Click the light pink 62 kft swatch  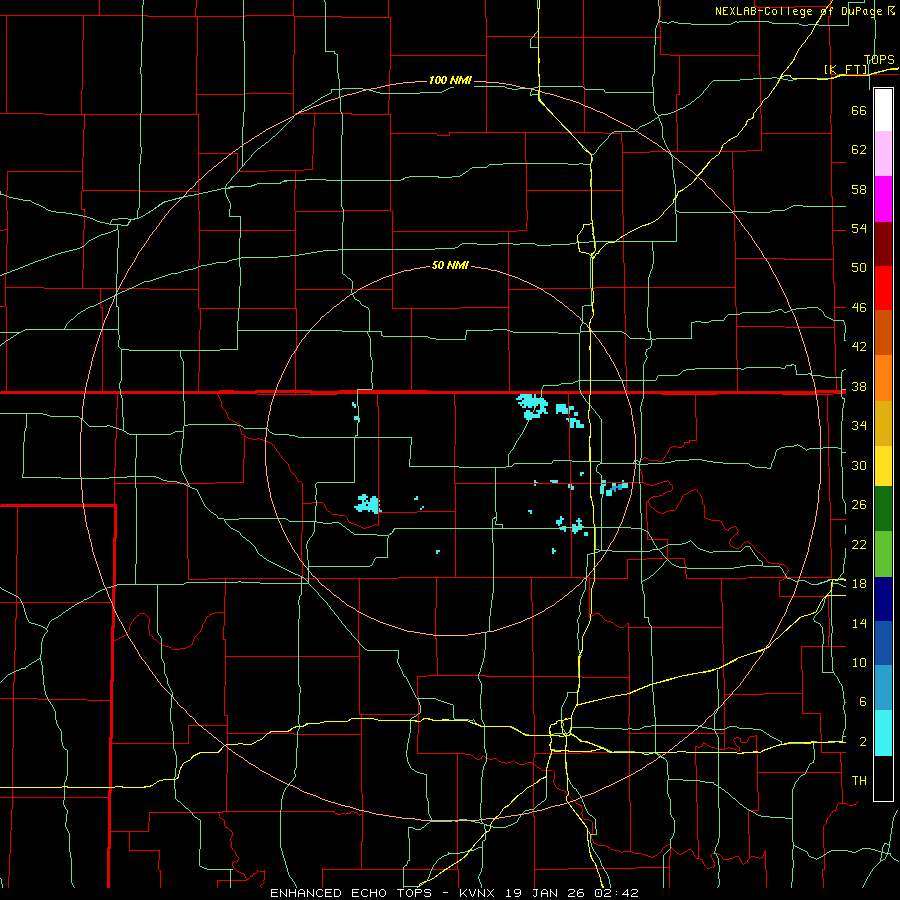[x=883, y=154]
